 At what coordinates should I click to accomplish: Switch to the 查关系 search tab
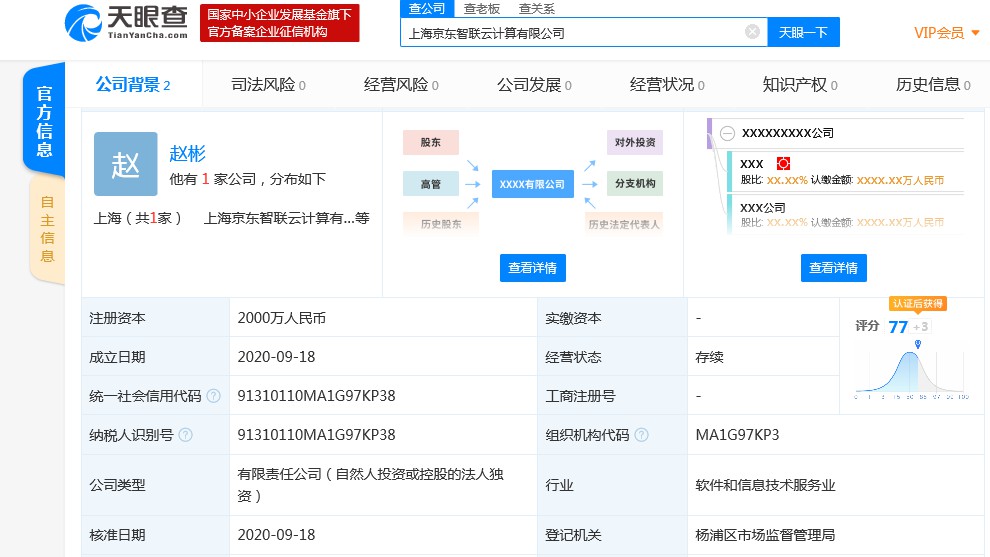click(x=537, y=9)
